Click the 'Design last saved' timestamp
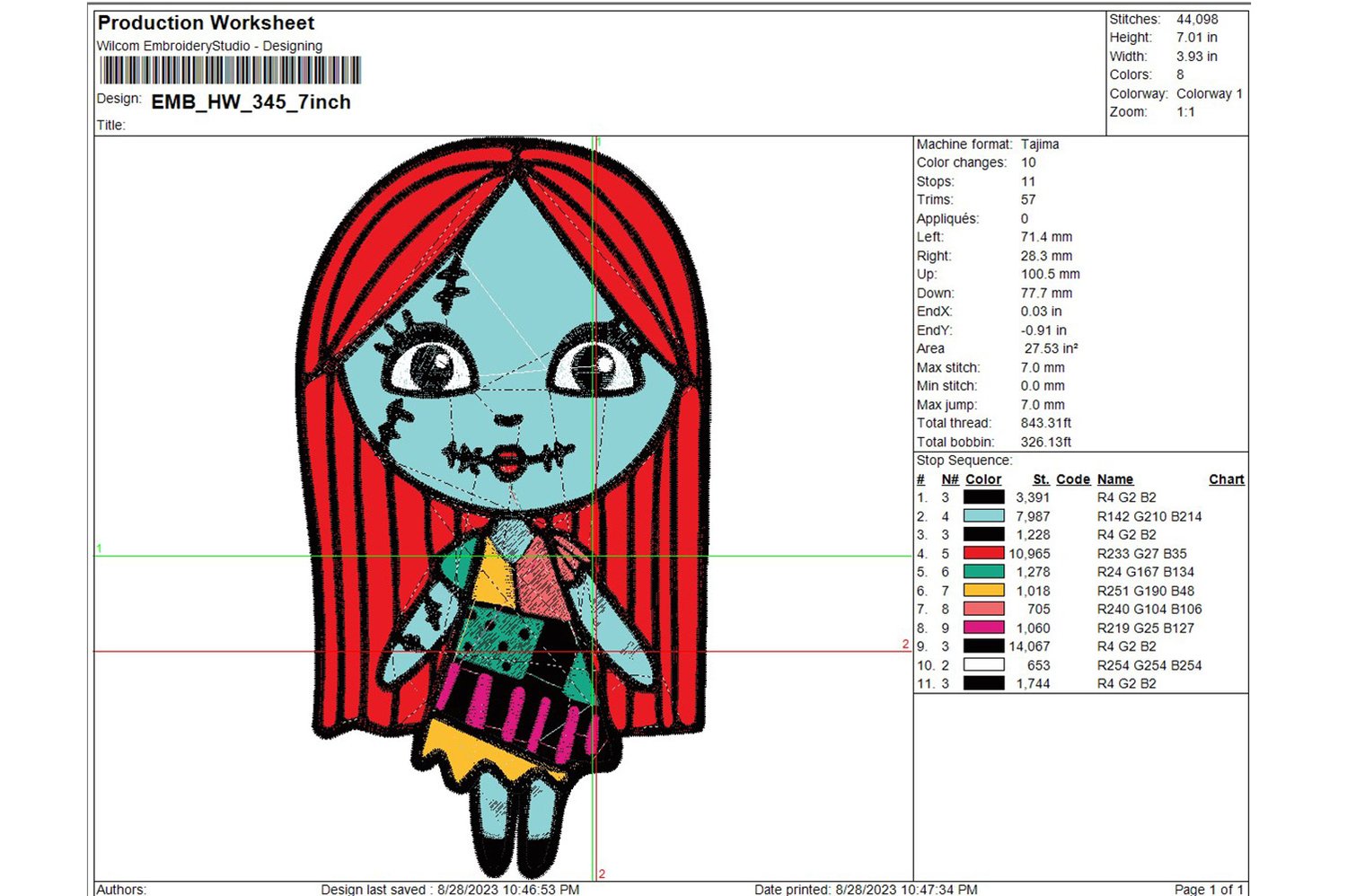Screen dimensions: 1347x896 (x=450, y=889)
